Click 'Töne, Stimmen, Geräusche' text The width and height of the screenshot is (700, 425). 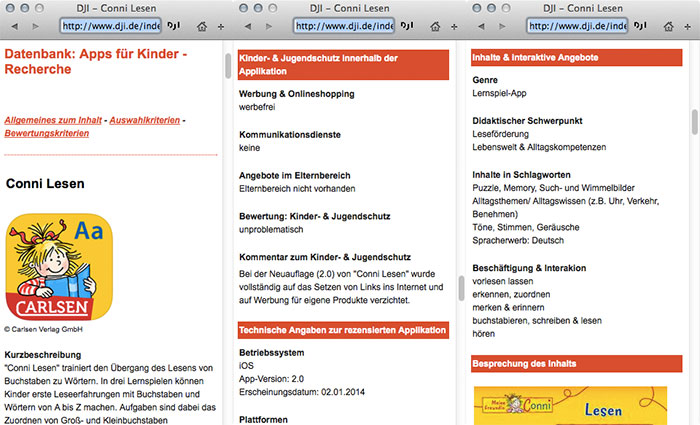click(526, 227)
